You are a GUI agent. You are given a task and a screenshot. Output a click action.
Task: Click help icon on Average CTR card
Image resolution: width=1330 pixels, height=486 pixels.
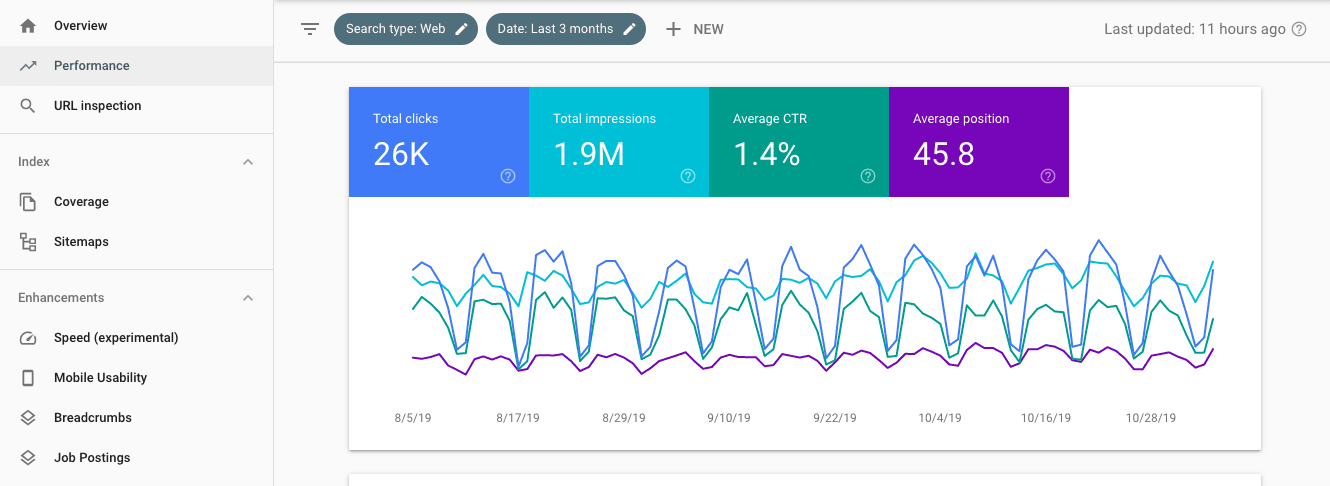(x=868, y=176)
